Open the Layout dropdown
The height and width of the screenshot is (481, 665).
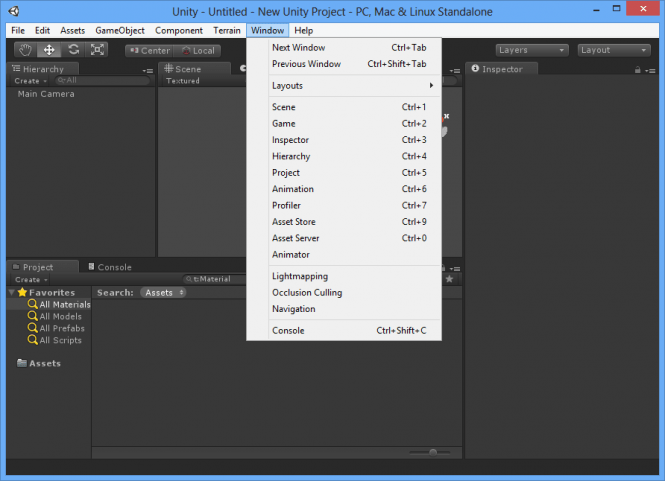coord(614,50)
